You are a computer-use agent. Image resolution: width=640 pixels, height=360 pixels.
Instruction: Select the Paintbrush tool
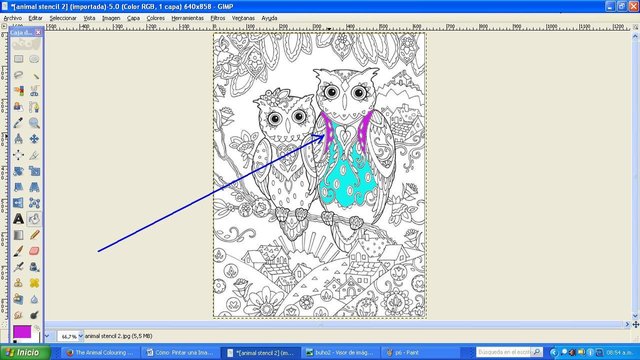(x=18, y=251)
